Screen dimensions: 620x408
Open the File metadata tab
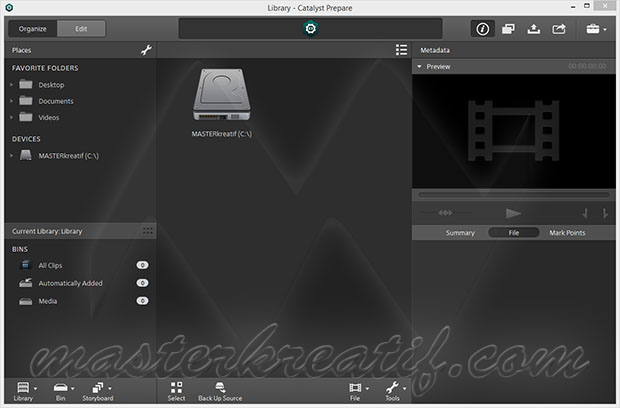coord(514,232)
